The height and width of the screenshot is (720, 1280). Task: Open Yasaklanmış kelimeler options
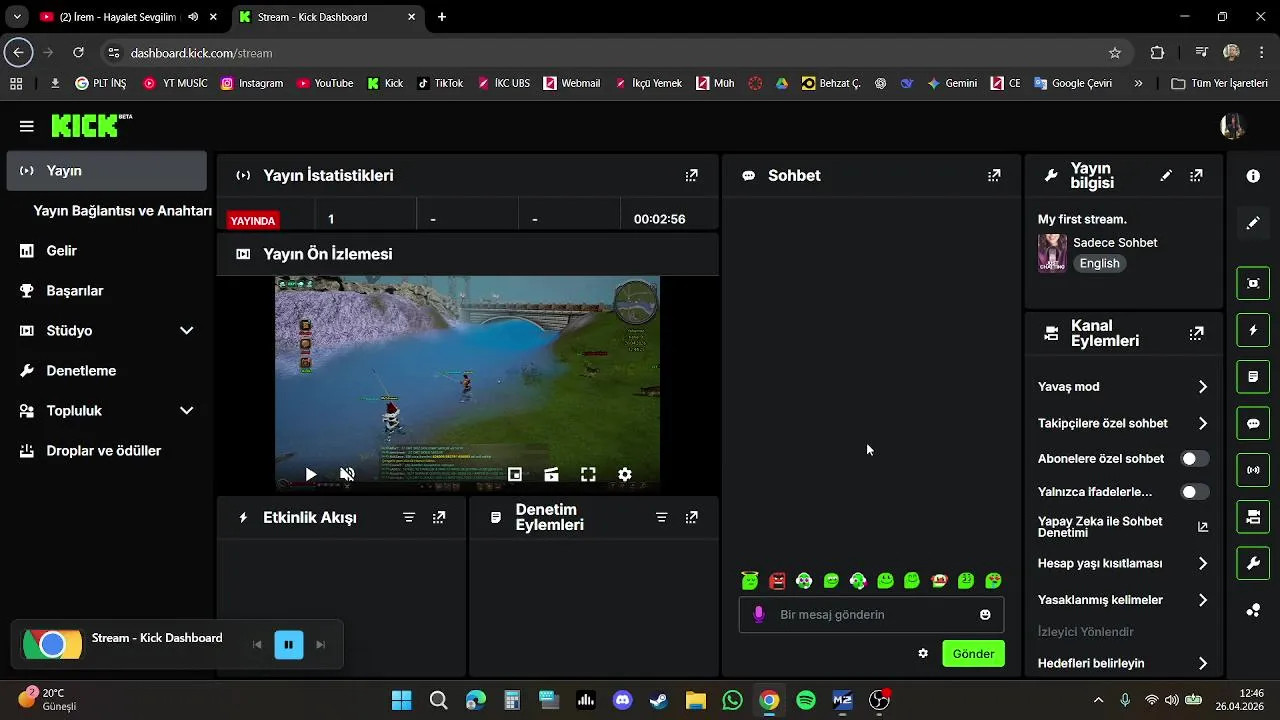click(x=1124, y=600)
